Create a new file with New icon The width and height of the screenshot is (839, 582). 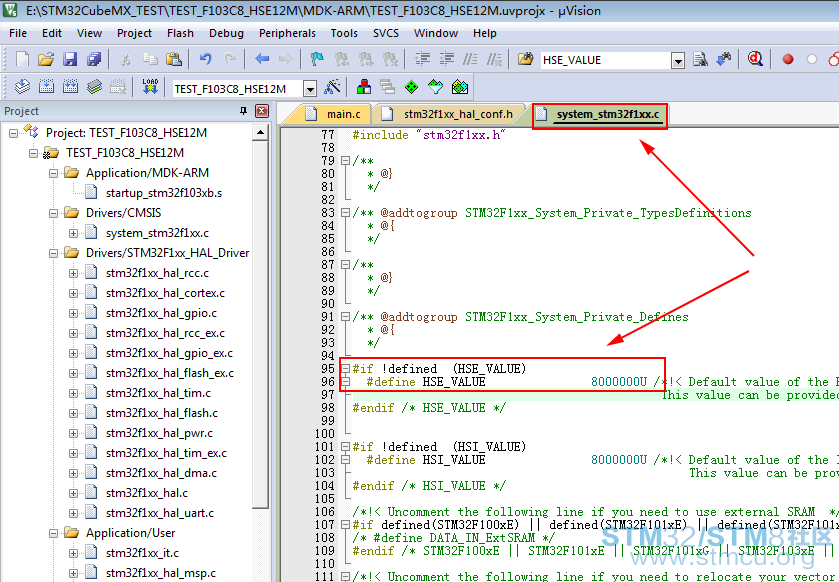(x=22, y=59)
